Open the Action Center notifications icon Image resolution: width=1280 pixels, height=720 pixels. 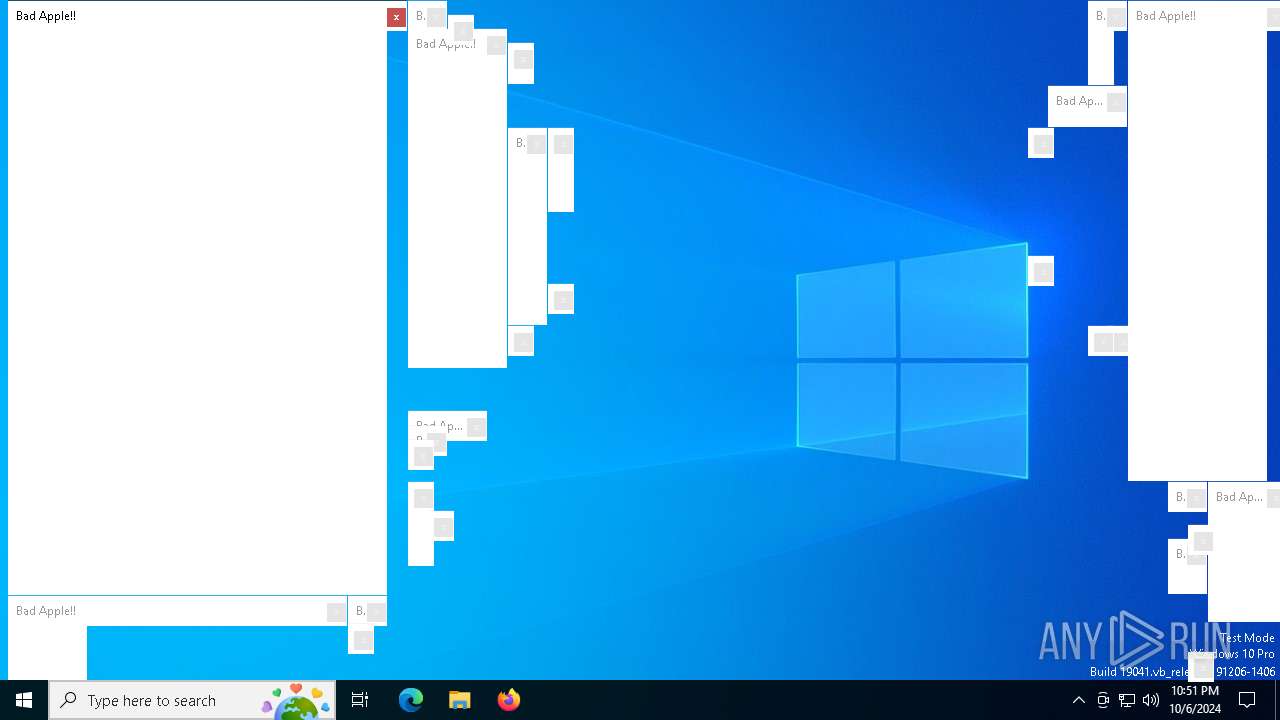1248,700
